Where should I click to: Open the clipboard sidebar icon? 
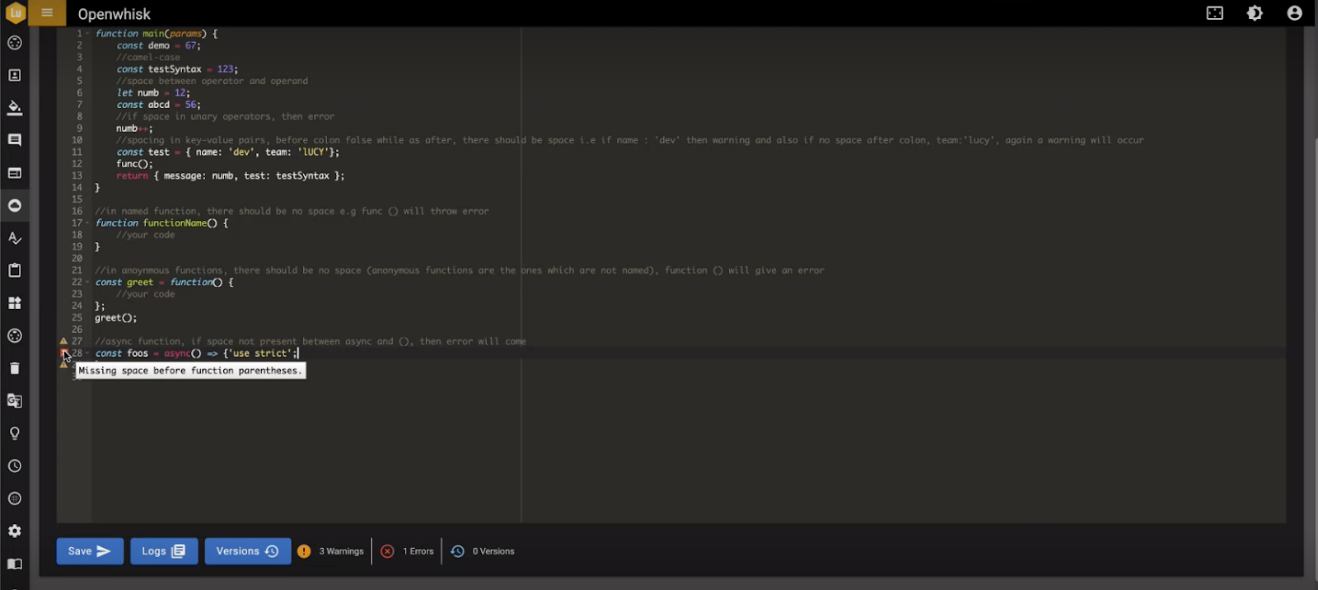point(14,270)
